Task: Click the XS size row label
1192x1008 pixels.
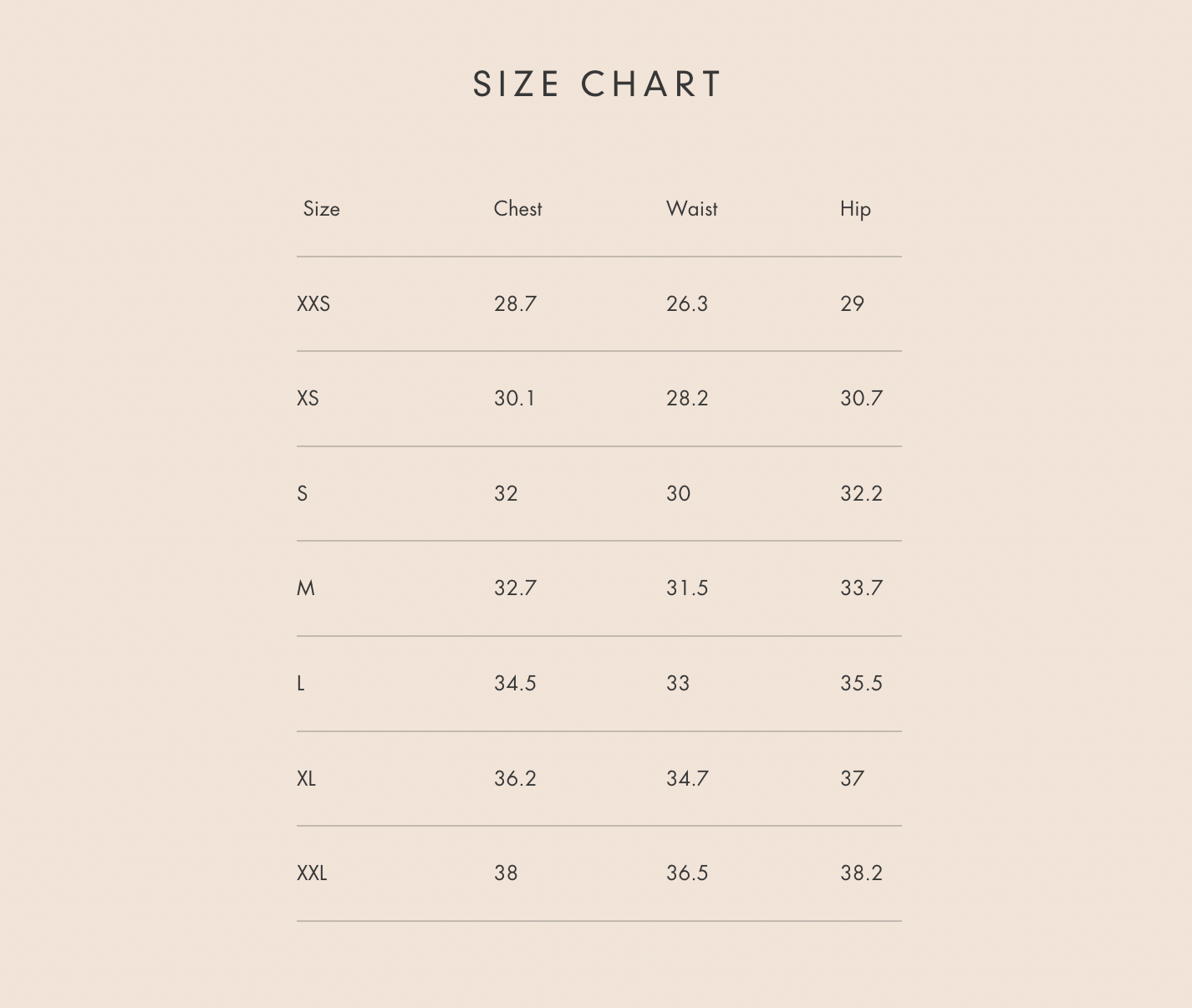Action: pyautogui.click(x=308, y=399)
